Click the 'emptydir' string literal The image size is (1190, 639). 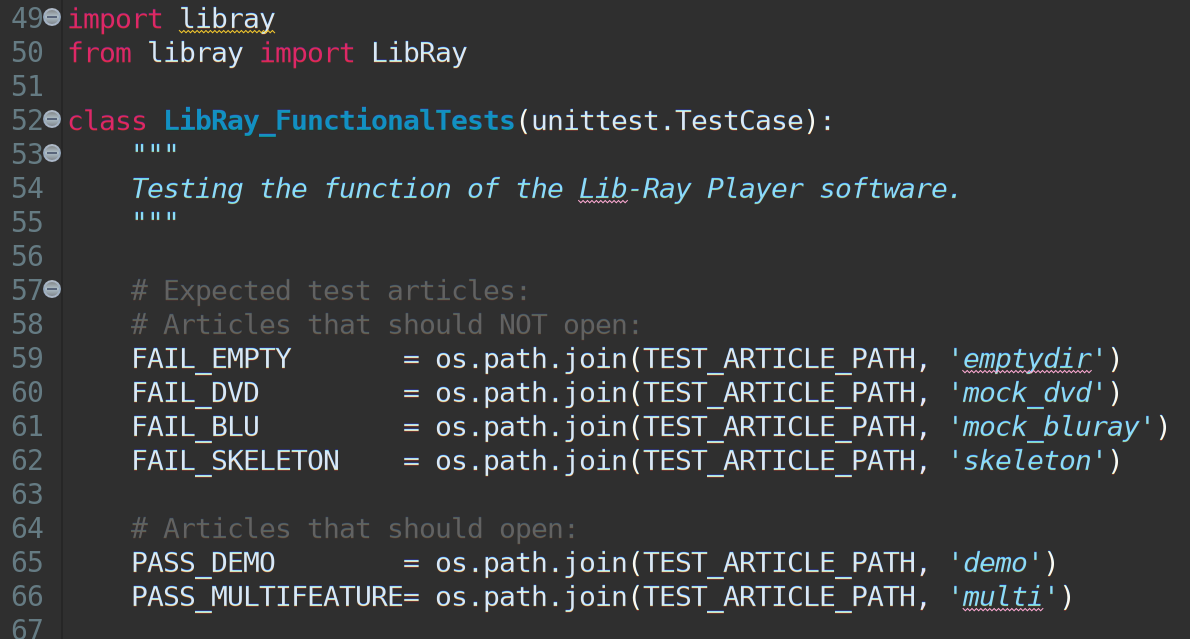(x=1026, y=358)
